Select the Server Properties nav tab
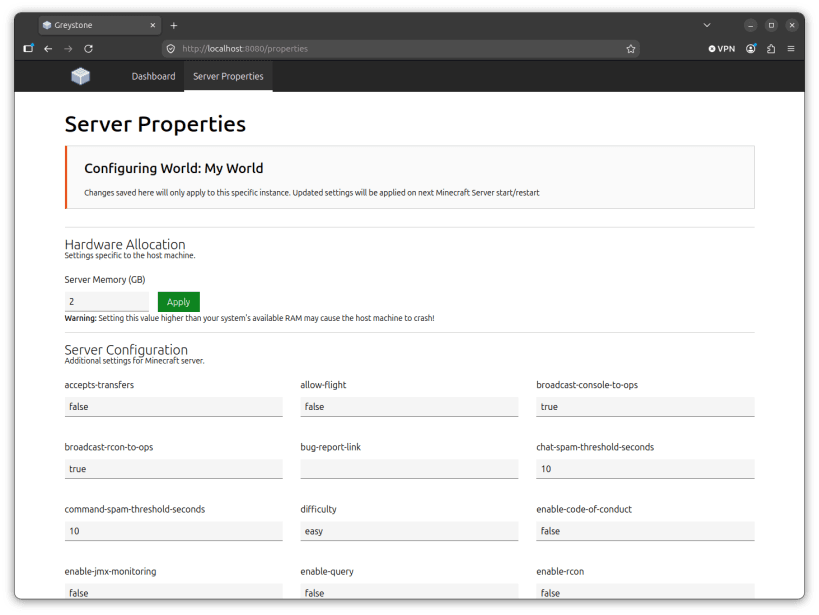Viewport: 819px width, 615px height. [228, 76]
